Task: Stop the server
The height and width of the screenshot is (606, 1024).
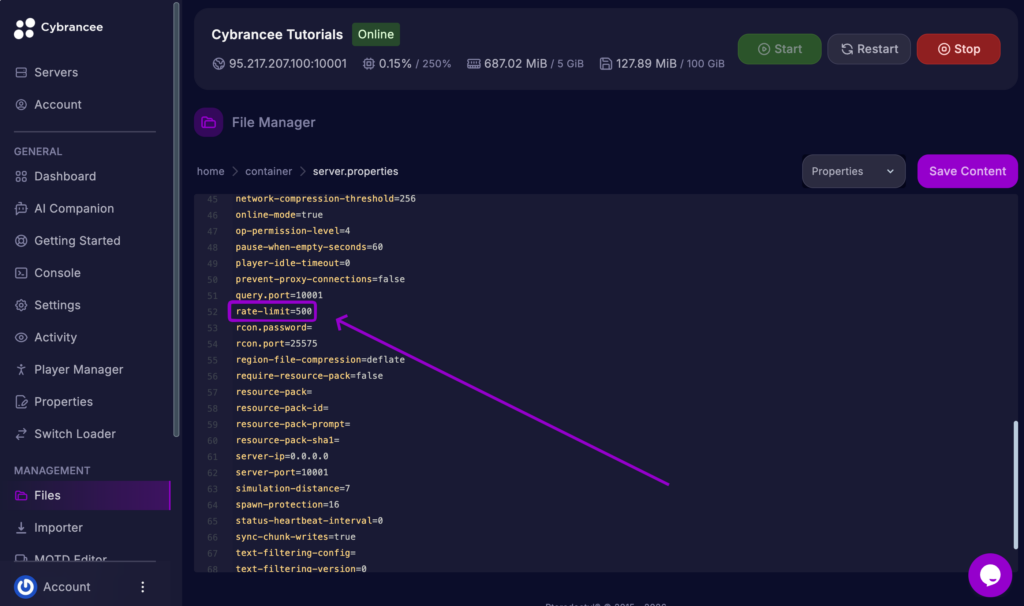Action: click(958, 49)
